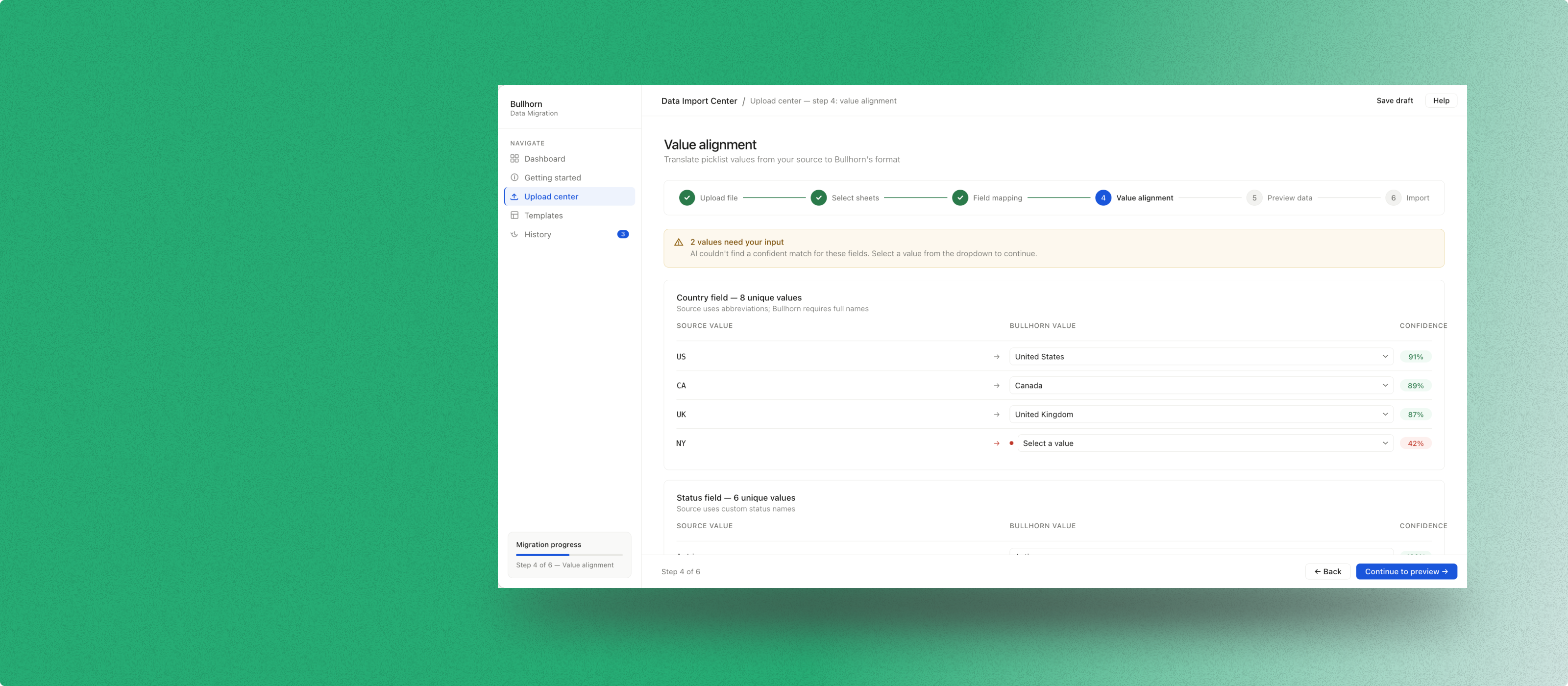1568x686 pixels.
Task: Click the Upload file step checkmark
Action: (x=686, y=198)
